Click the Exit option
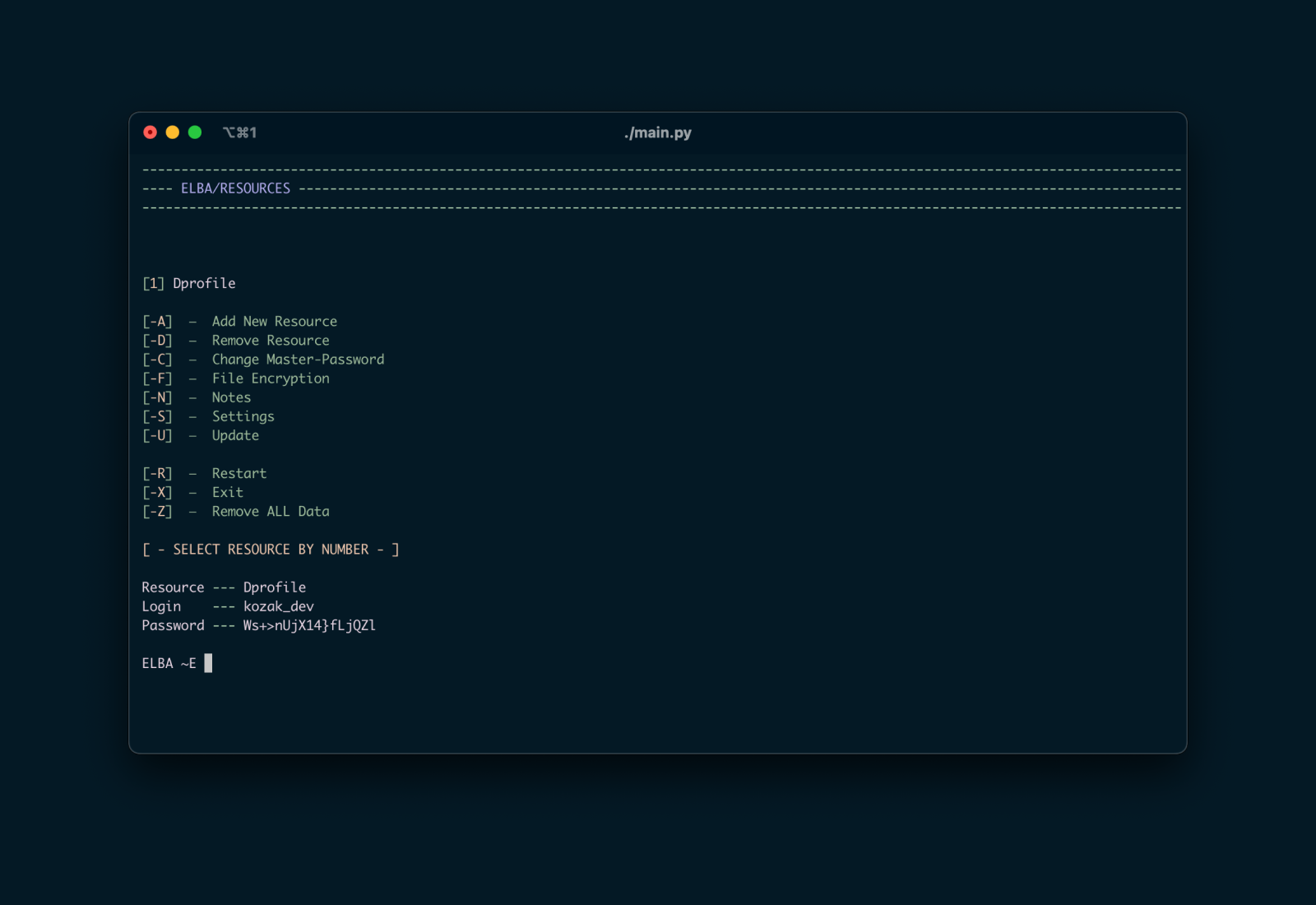 (x=227, y=493)
